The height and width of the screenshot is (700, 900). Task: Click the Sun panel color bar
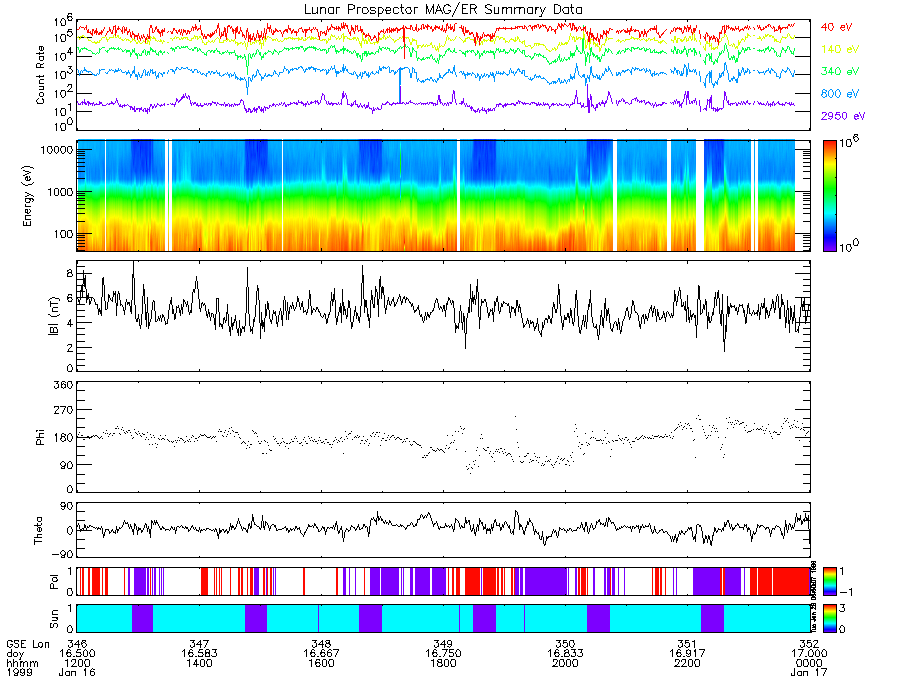tap(829, 619)
